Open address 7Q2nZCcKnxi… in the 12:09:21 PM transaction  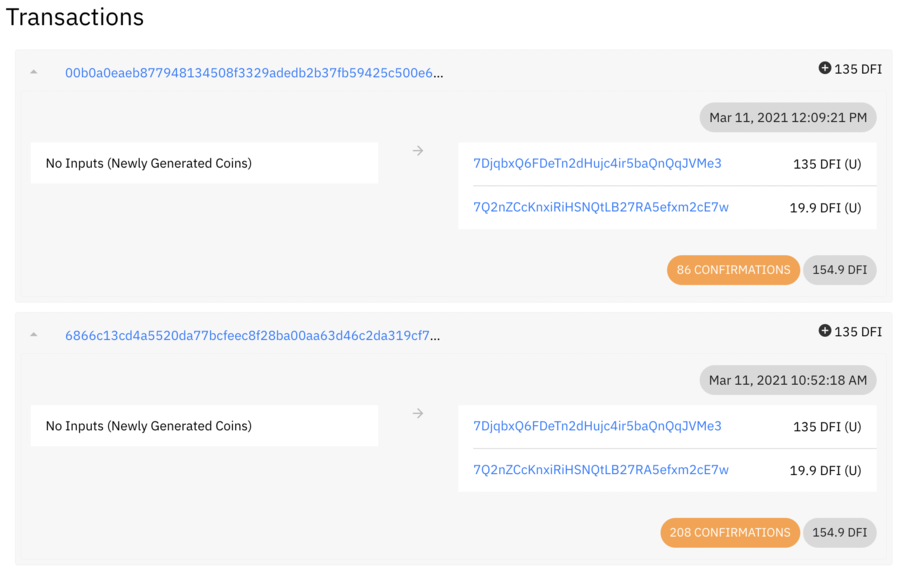pos(600,208)
